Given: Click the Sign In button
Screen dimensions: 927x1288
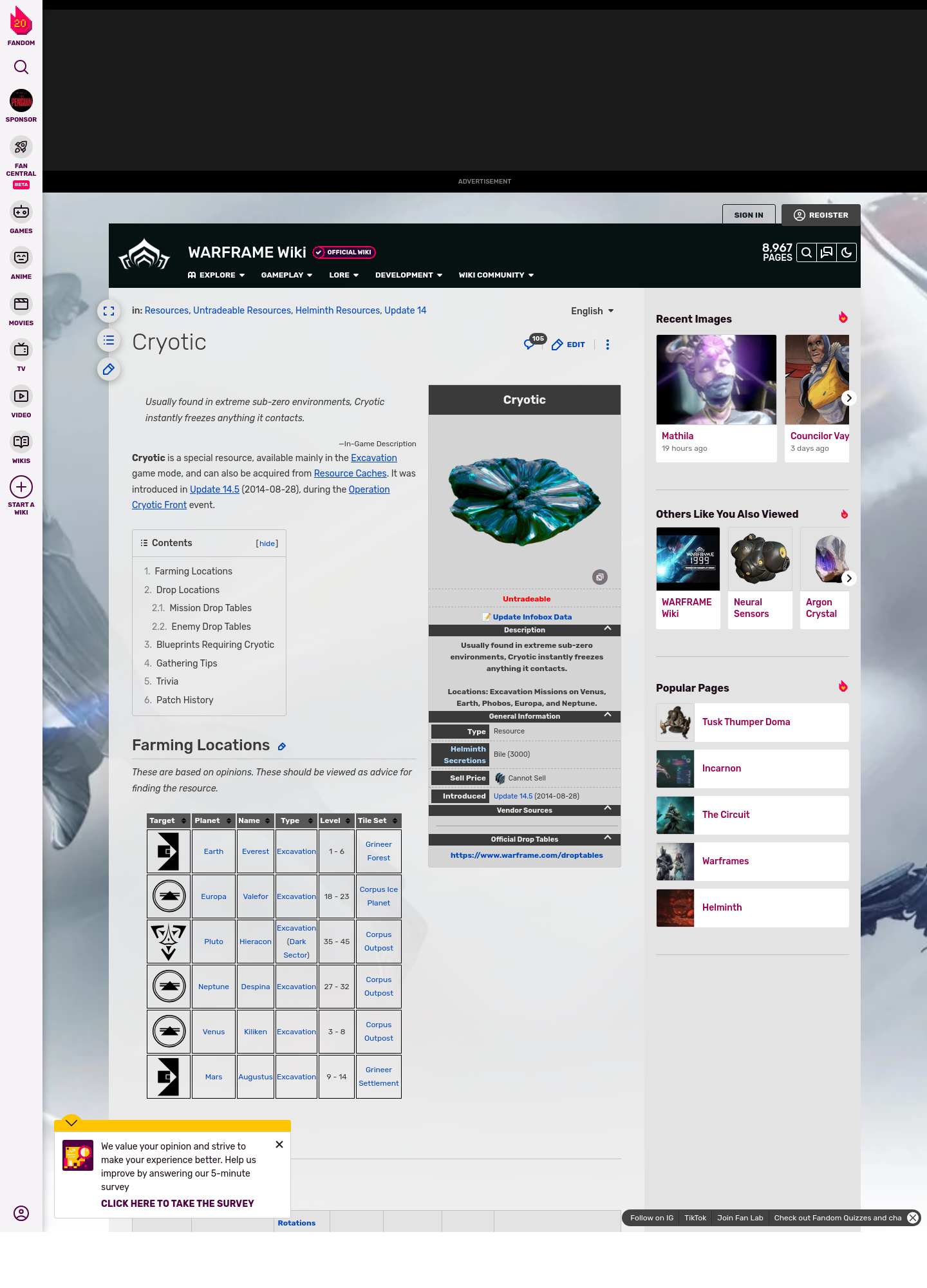Looking at the screenshot, I should click(749, 215).
